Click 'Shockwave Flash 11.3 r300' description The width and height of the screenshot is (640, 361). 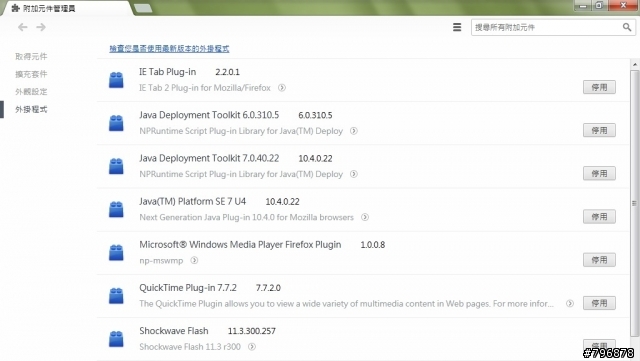tap(190, 347)
